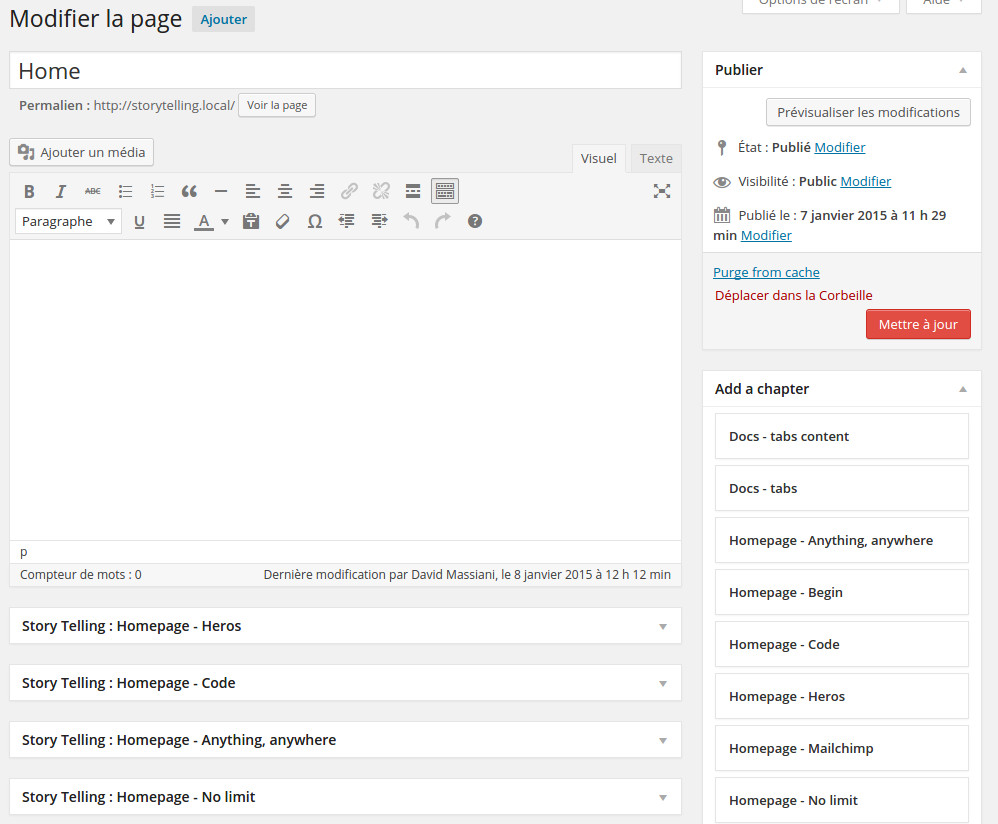Open the Paragraphe format dropdown
This screenshot has height=824, width=998.
[x=68, y=221]
